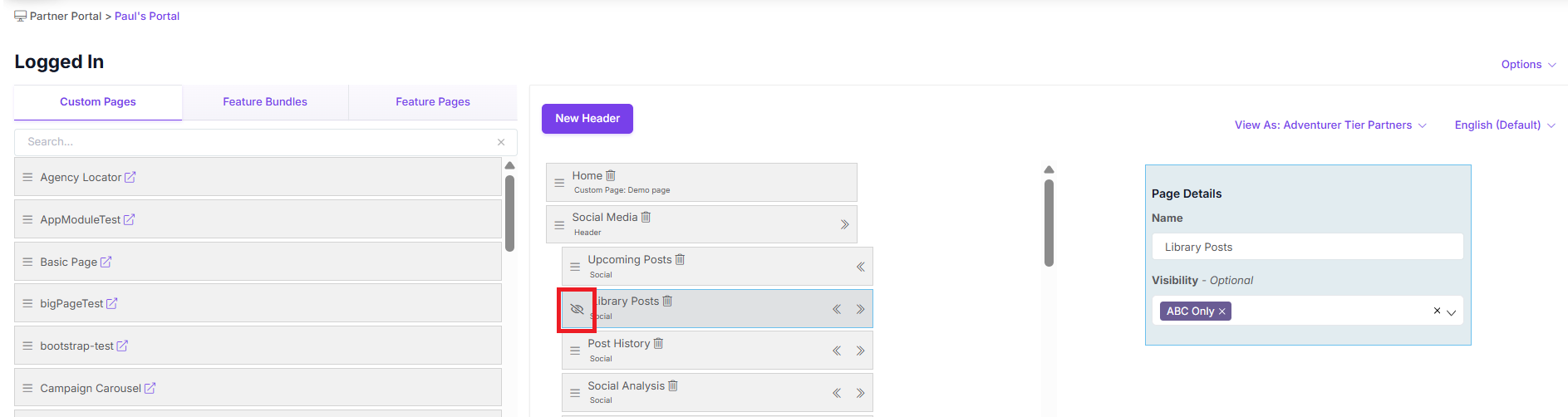The image size is (1568, 417).
Task: Outdent Library Posts with left double chevron
Action: click(837, 309)
